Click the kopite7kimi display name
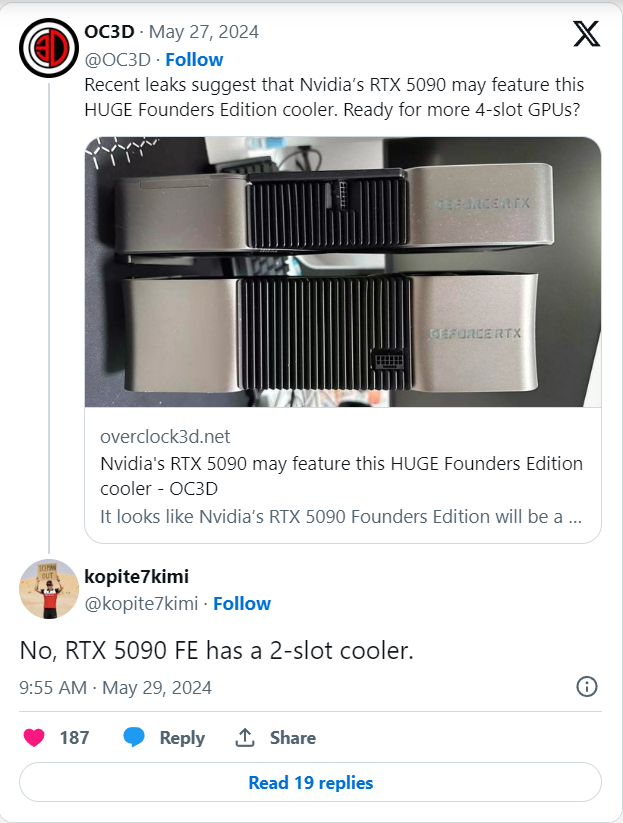The width and height of the screenshot is (623, 823). 136,576
